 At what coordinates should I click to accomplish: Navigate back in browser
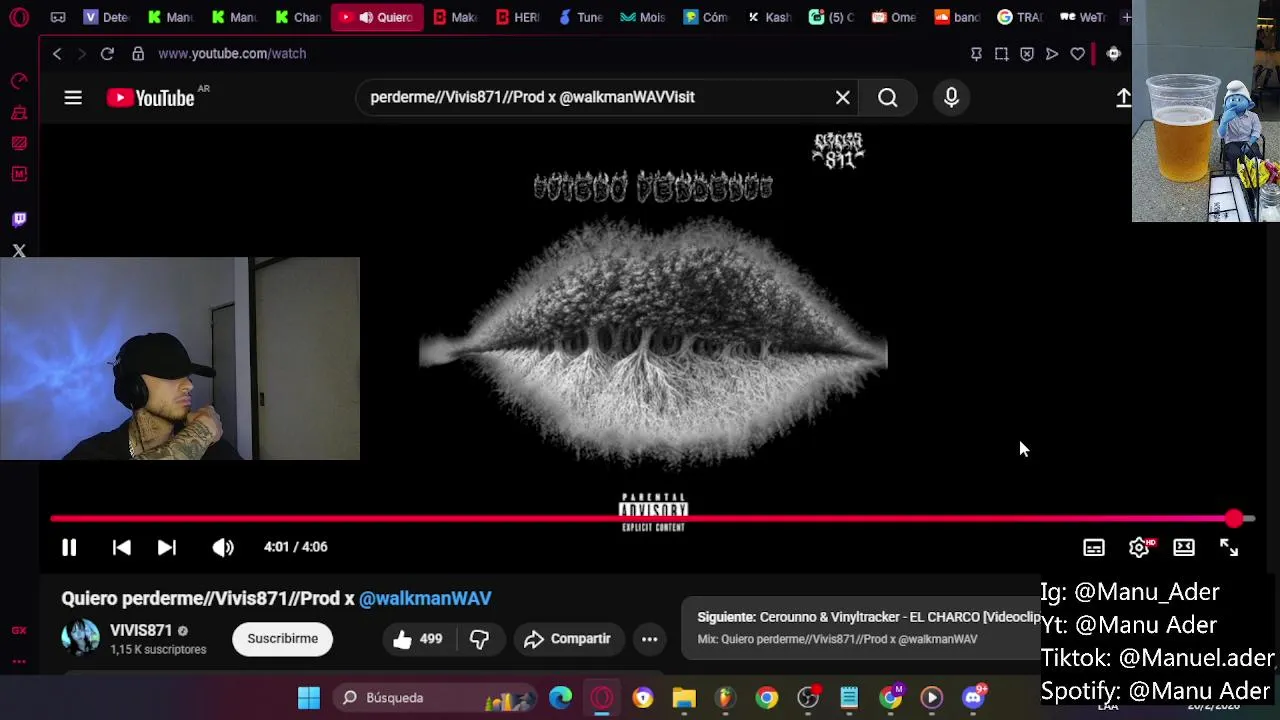(57, 54)
